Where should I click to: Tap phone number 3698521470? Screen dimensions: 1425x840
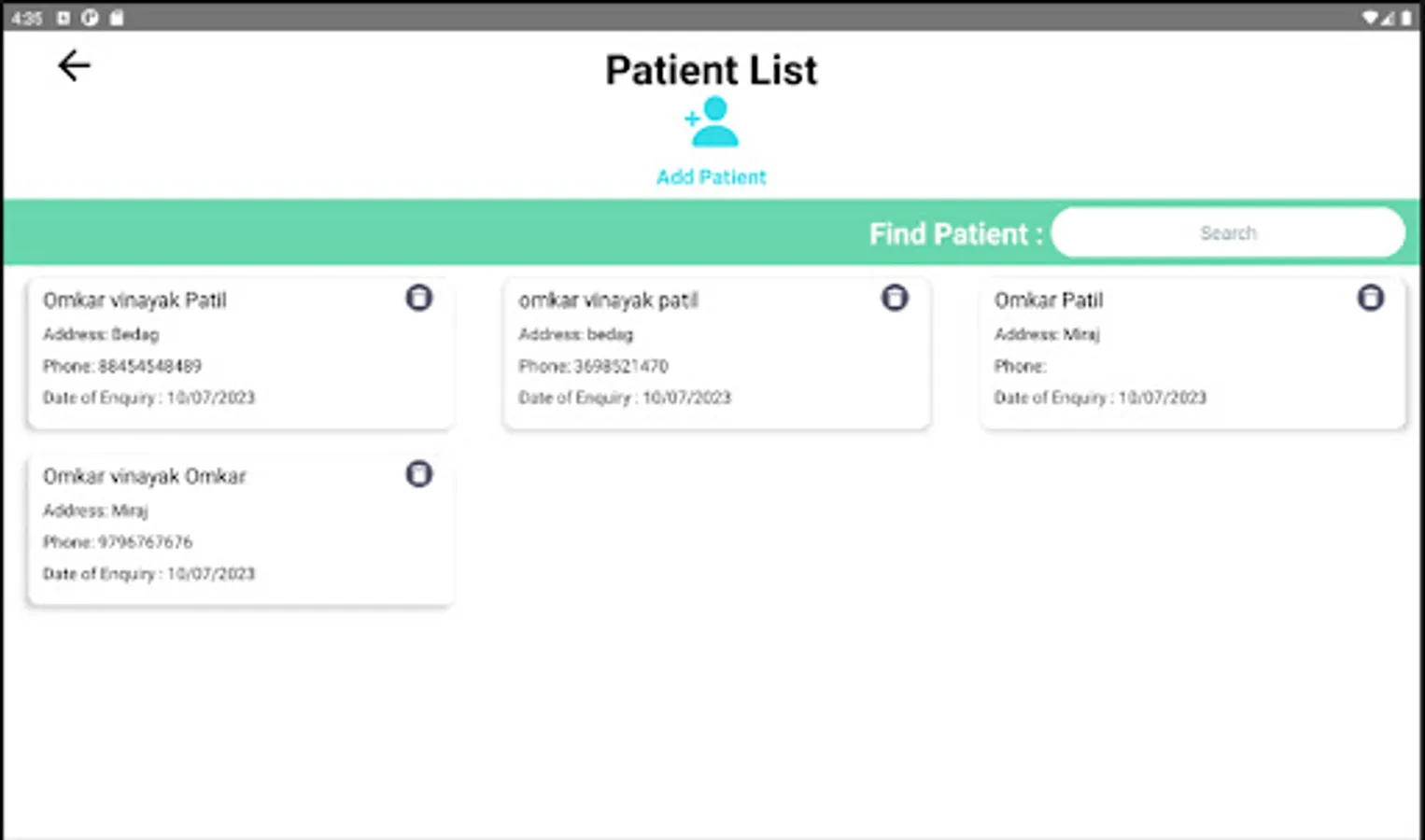pos(621,366)
